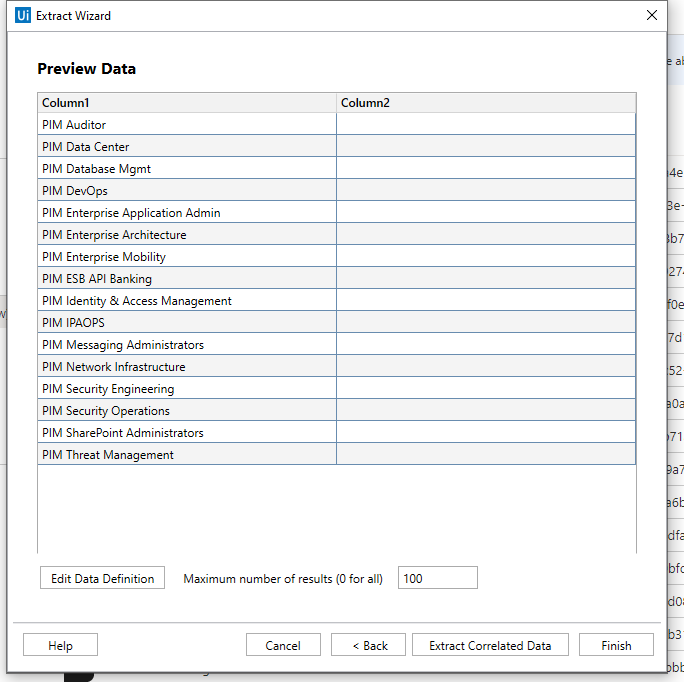Click the Help button
This screenshot has height=682, width=684.
pyautogui.click(x=60, y=645)
